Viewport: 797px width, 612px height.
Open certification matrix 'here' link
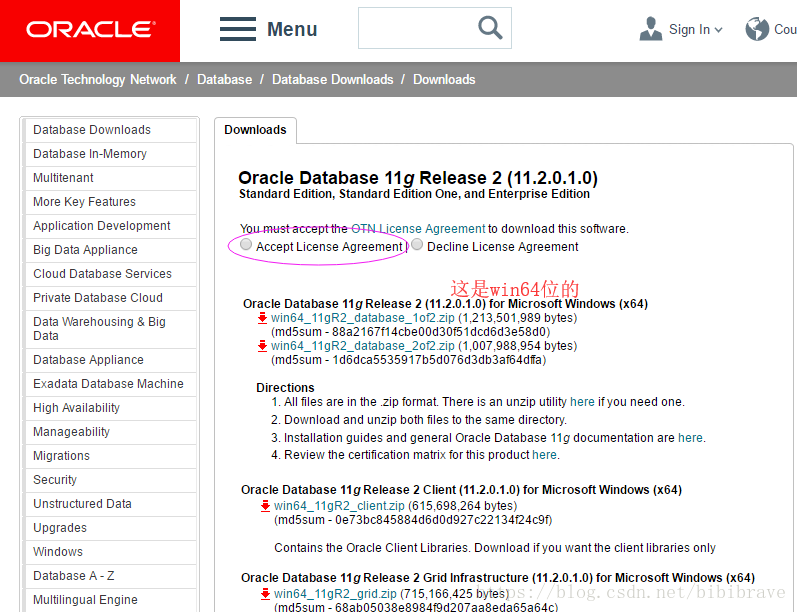(544, 455)
